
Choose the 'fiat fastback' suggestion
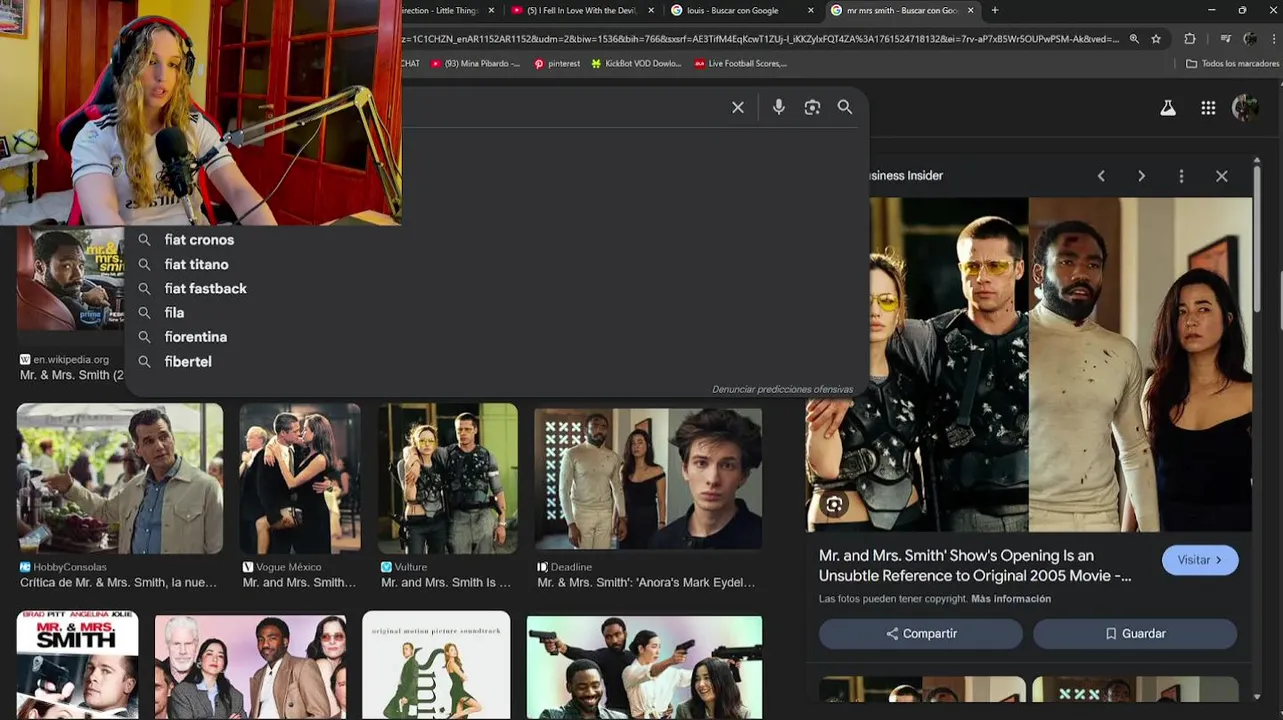tap(205, 289)
